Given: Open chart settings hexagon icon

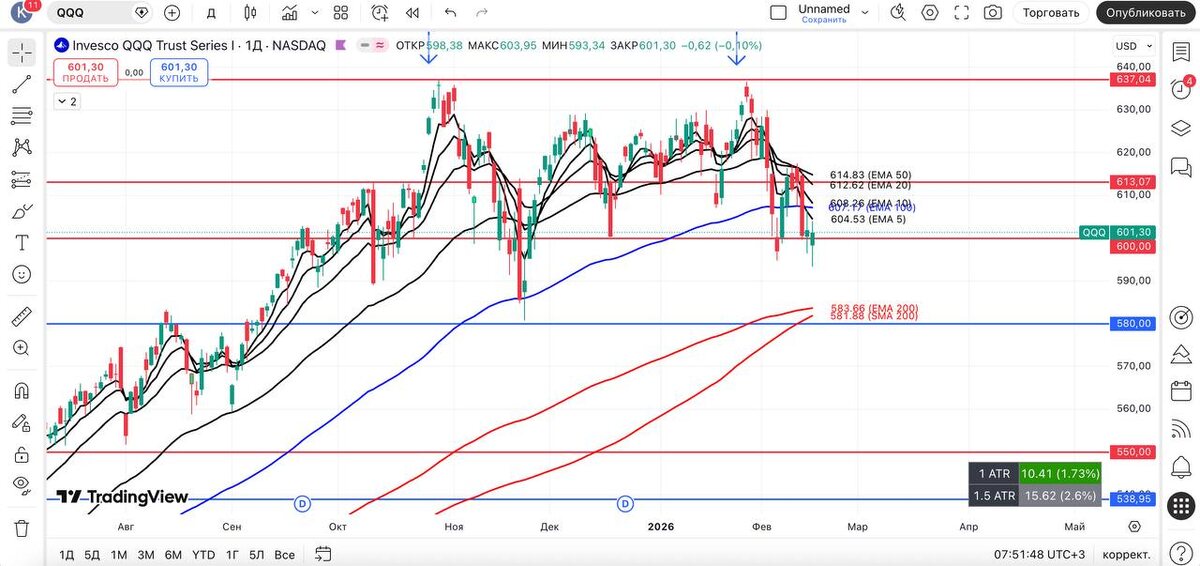Looking at the screenshot, I should tap(930, 13).
